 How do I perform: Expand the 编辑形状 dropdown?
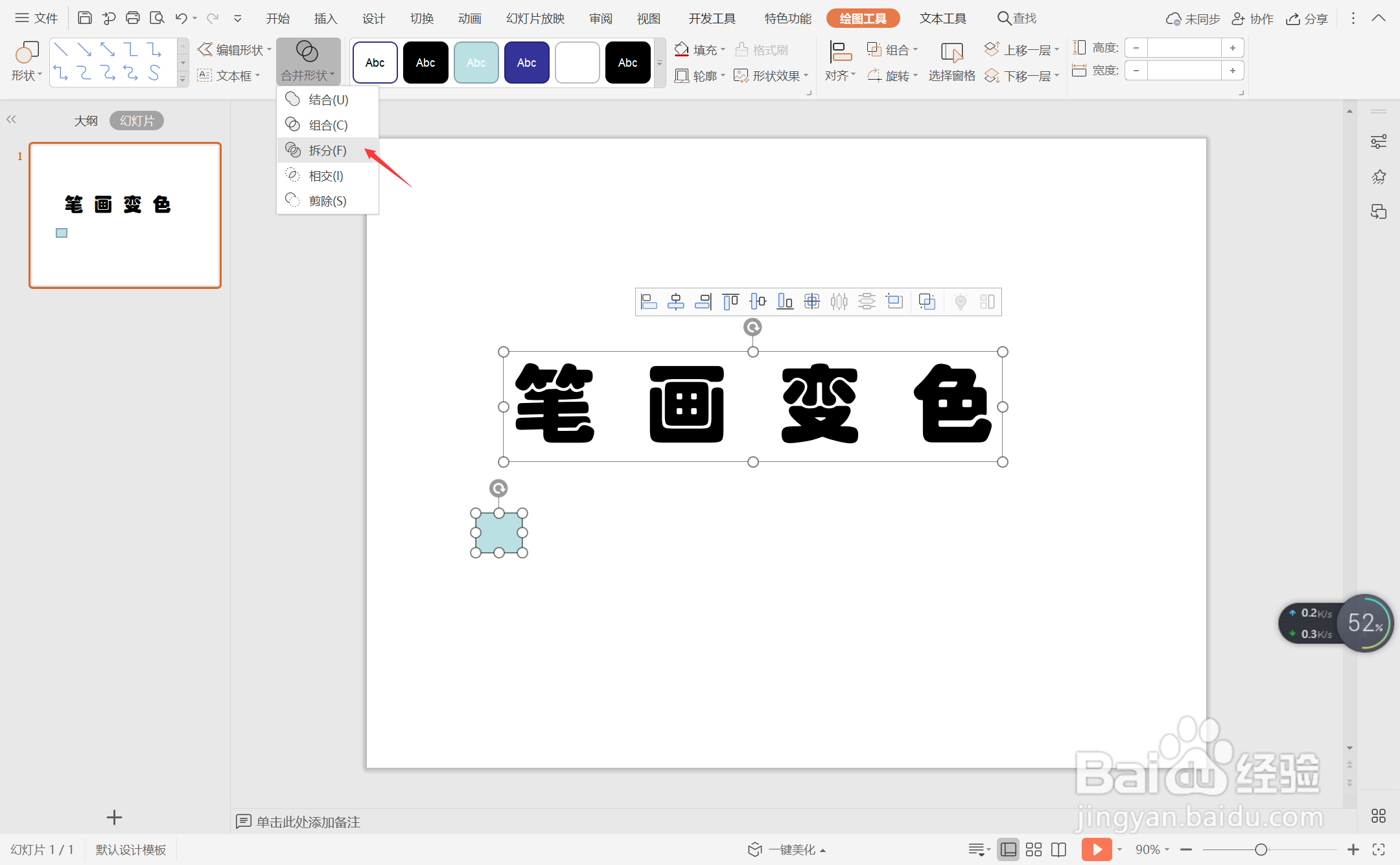(x=269, y=49)
